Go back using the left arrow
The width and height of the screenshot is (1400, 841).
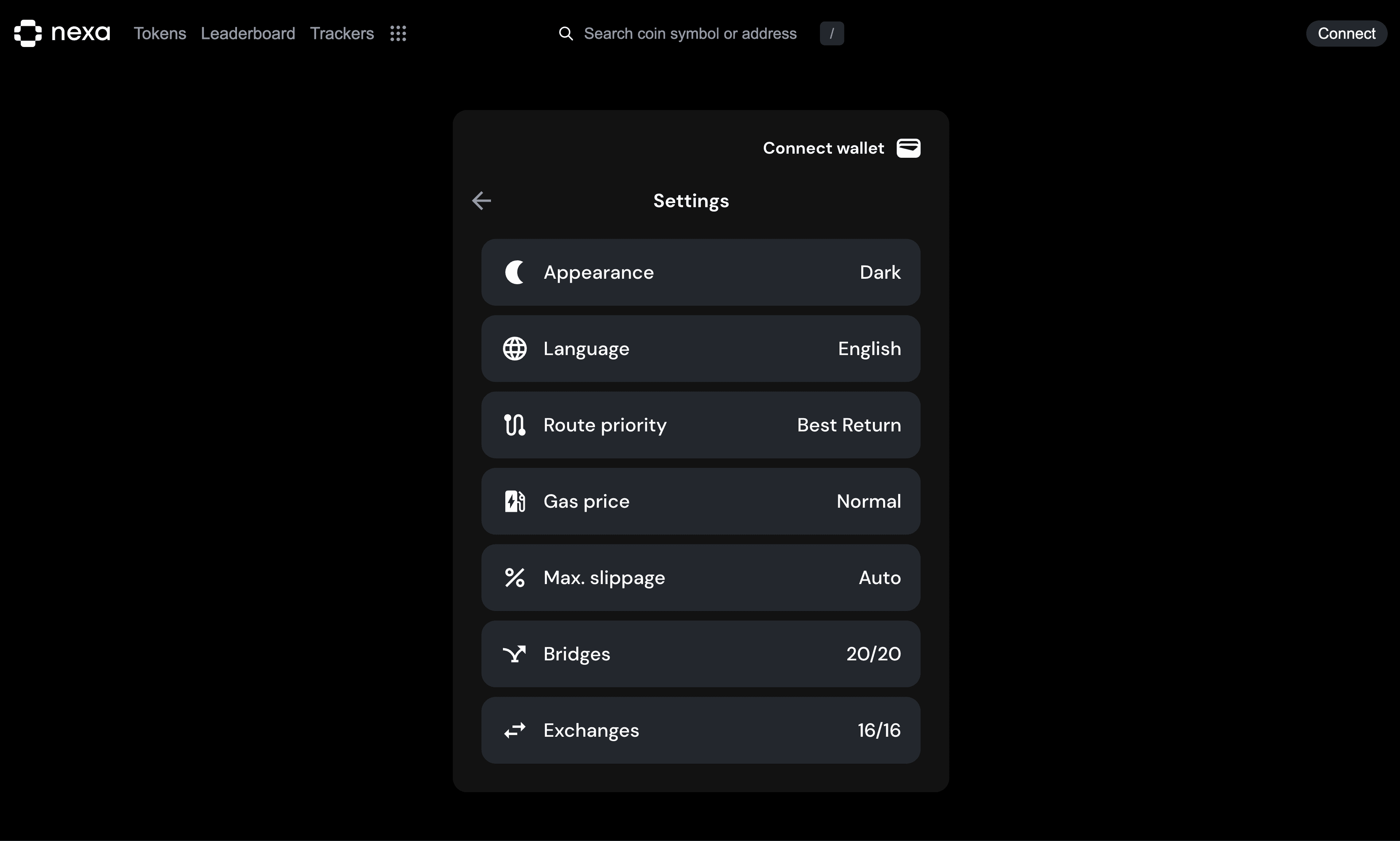tap(481, 201)
